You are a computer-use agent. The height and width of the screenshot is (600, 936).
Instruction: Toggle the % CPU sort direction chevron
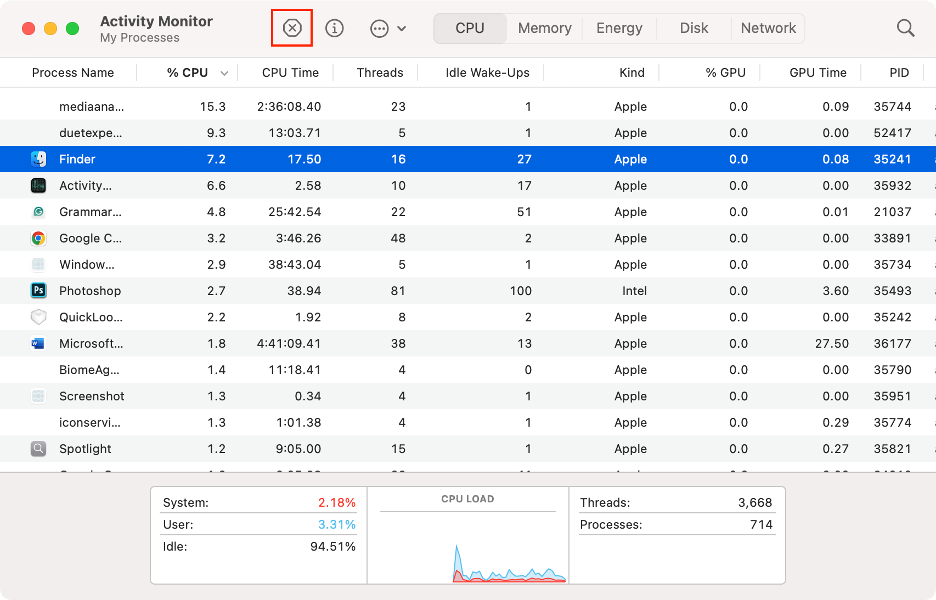[x=224, y=72]
